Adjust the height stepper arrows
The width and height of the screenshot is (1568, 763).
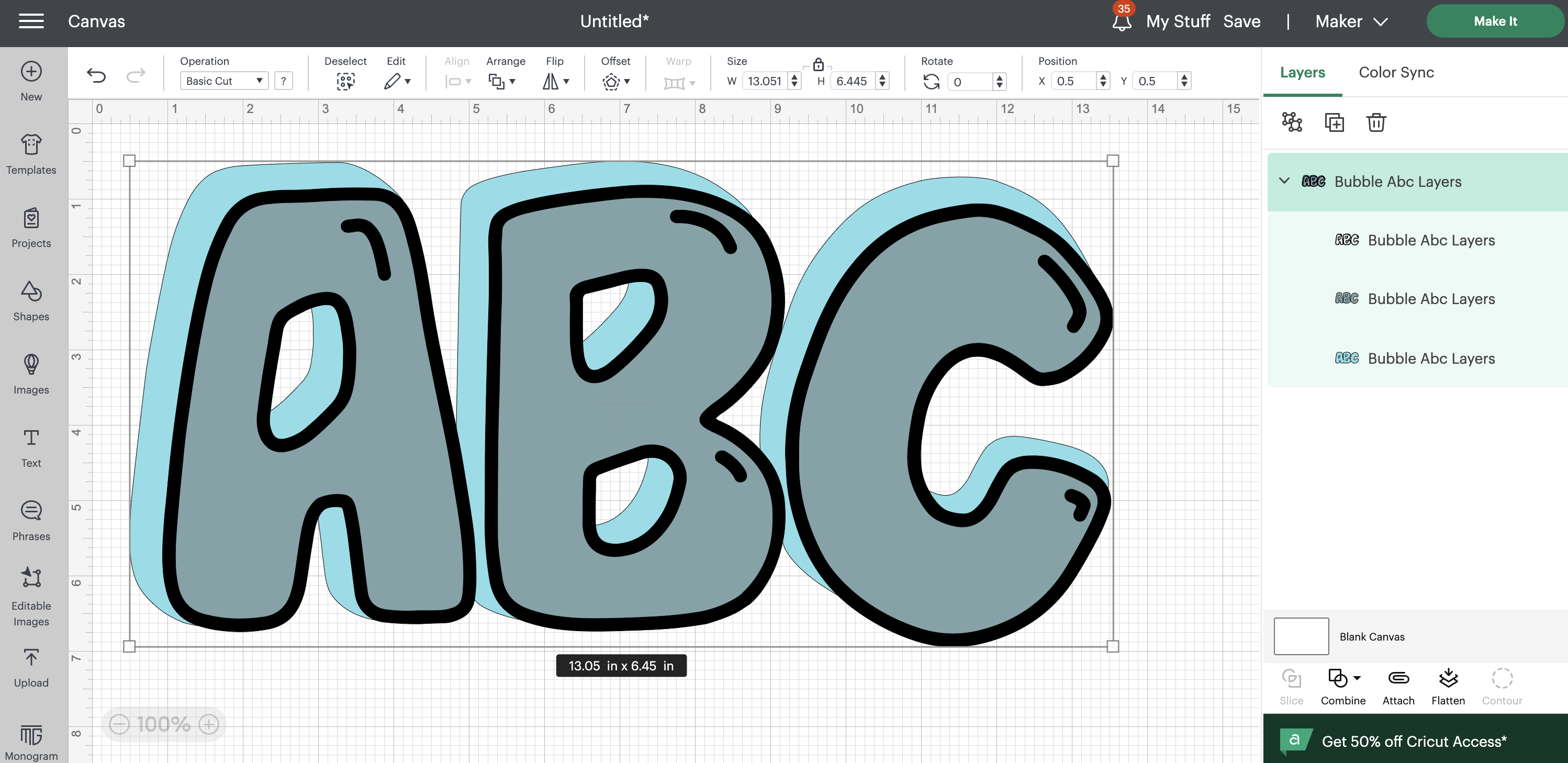(882, 81)
